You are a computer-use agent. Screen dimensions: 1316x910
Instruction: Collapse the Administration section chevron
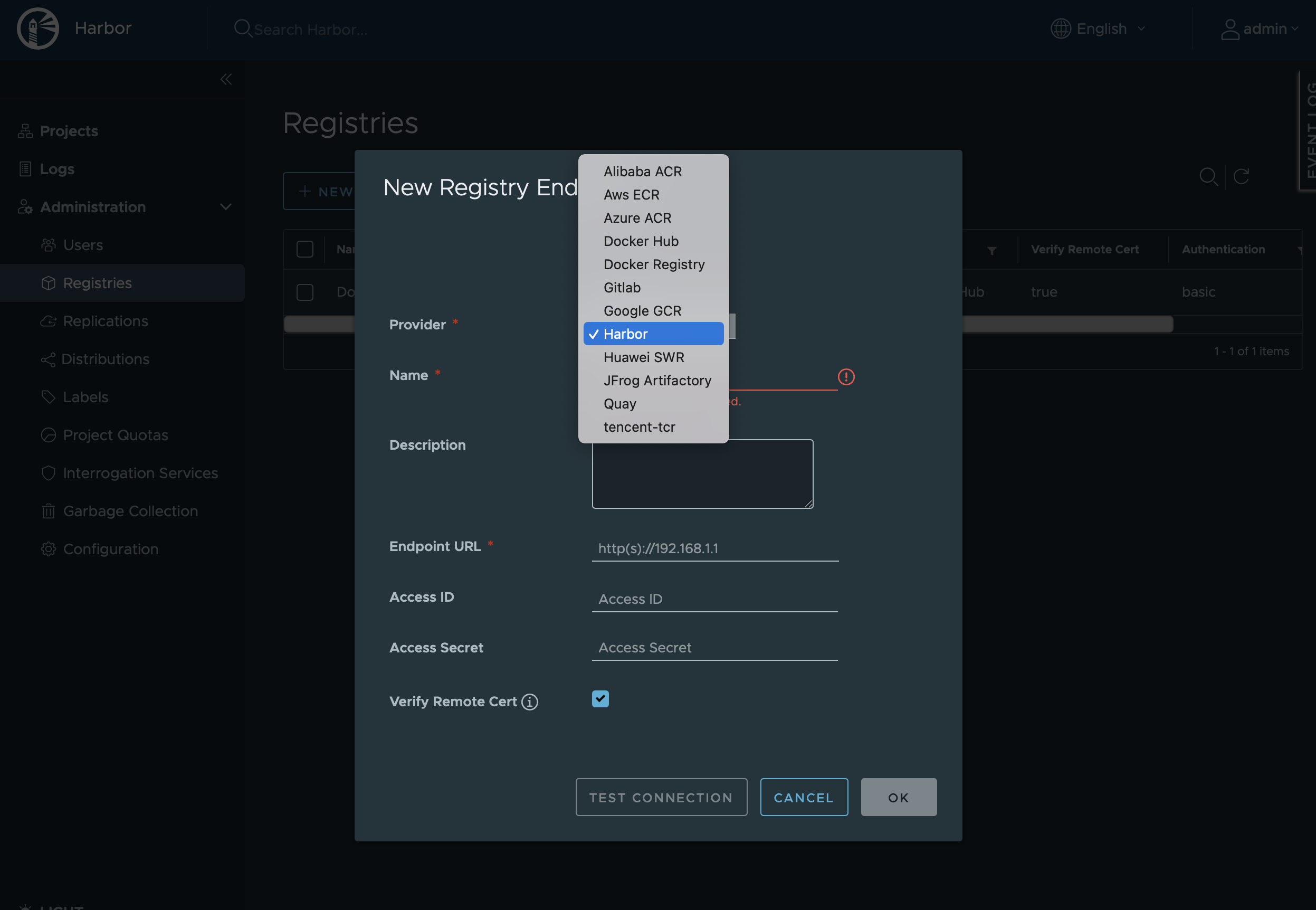pyautogui.click(x=226, y=207)
